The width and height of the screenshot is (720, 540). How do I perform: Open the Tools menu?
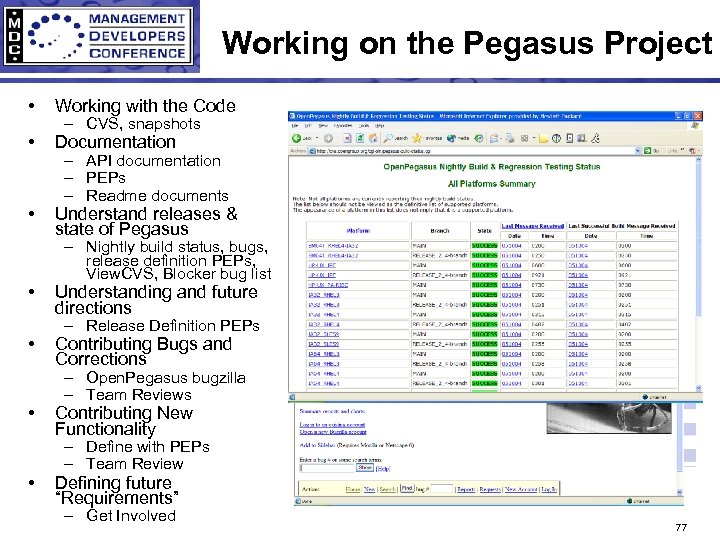[364, 125]
